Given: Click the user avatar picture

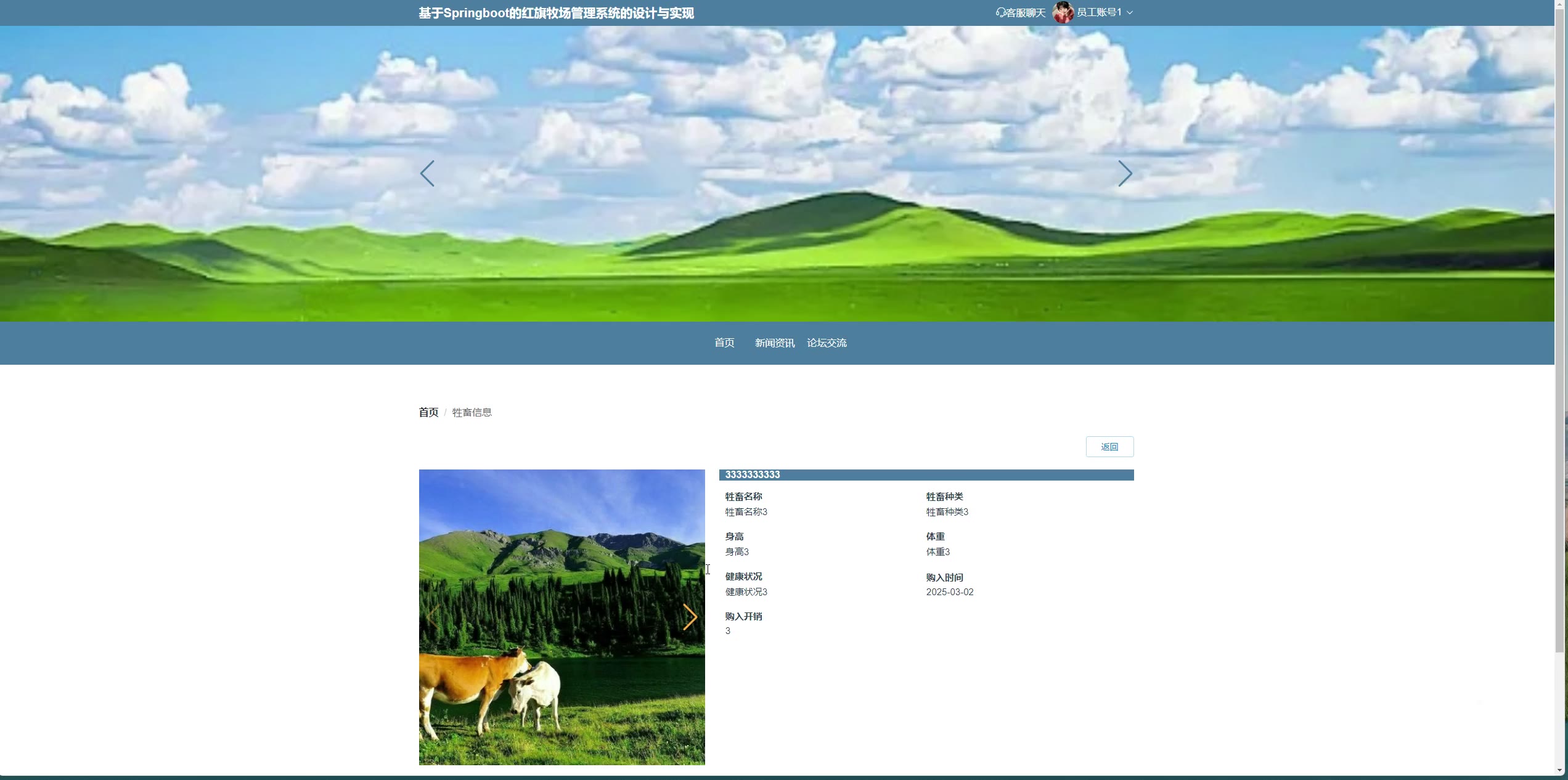Looking at the screenshot, I should click(x=1063, y=12).
